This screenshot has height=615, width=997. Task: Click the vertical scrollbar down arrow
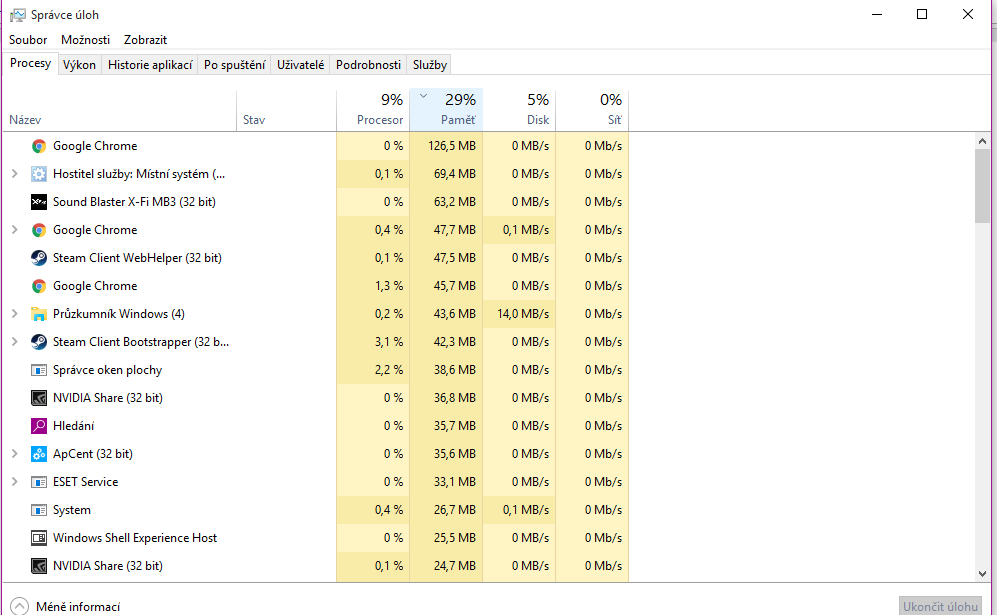(x=983, y=574)
